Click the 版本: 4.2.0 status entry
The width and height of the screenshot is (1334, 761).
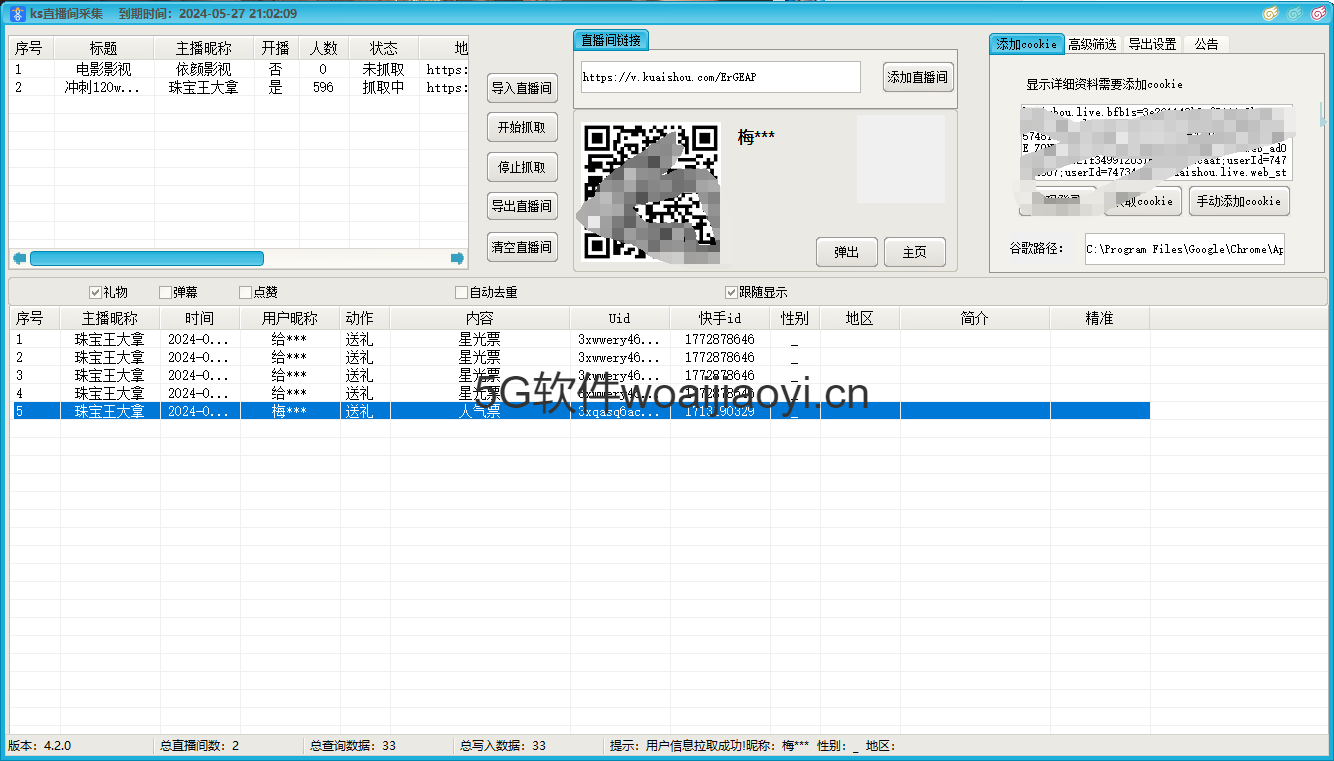(x=40, y=746)
